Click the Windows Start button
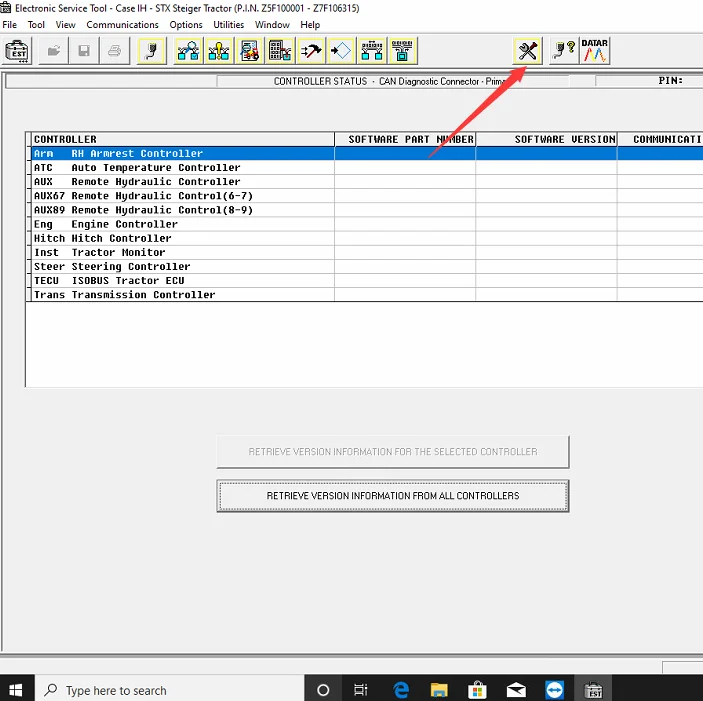The height and width of the screenshot is (701, 703). tap(16, 690)
